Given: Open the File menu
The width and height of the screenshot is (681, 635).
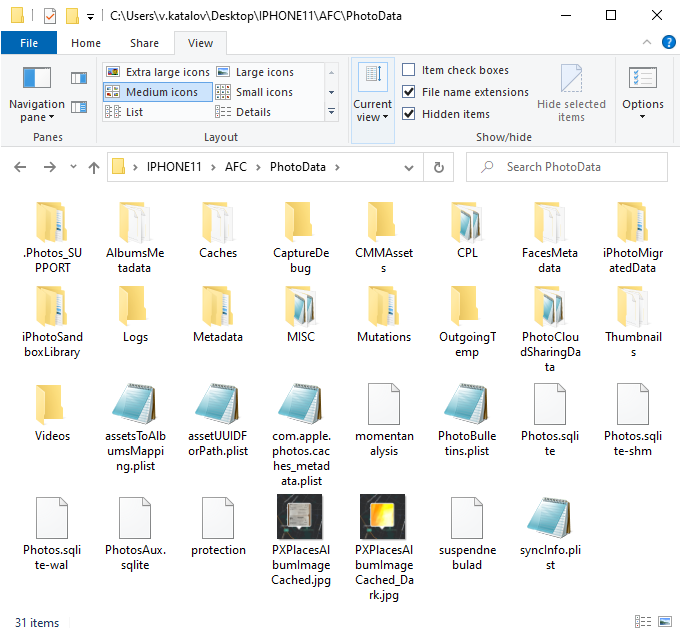Looking at the screenshot, I should tap(29, 43).
